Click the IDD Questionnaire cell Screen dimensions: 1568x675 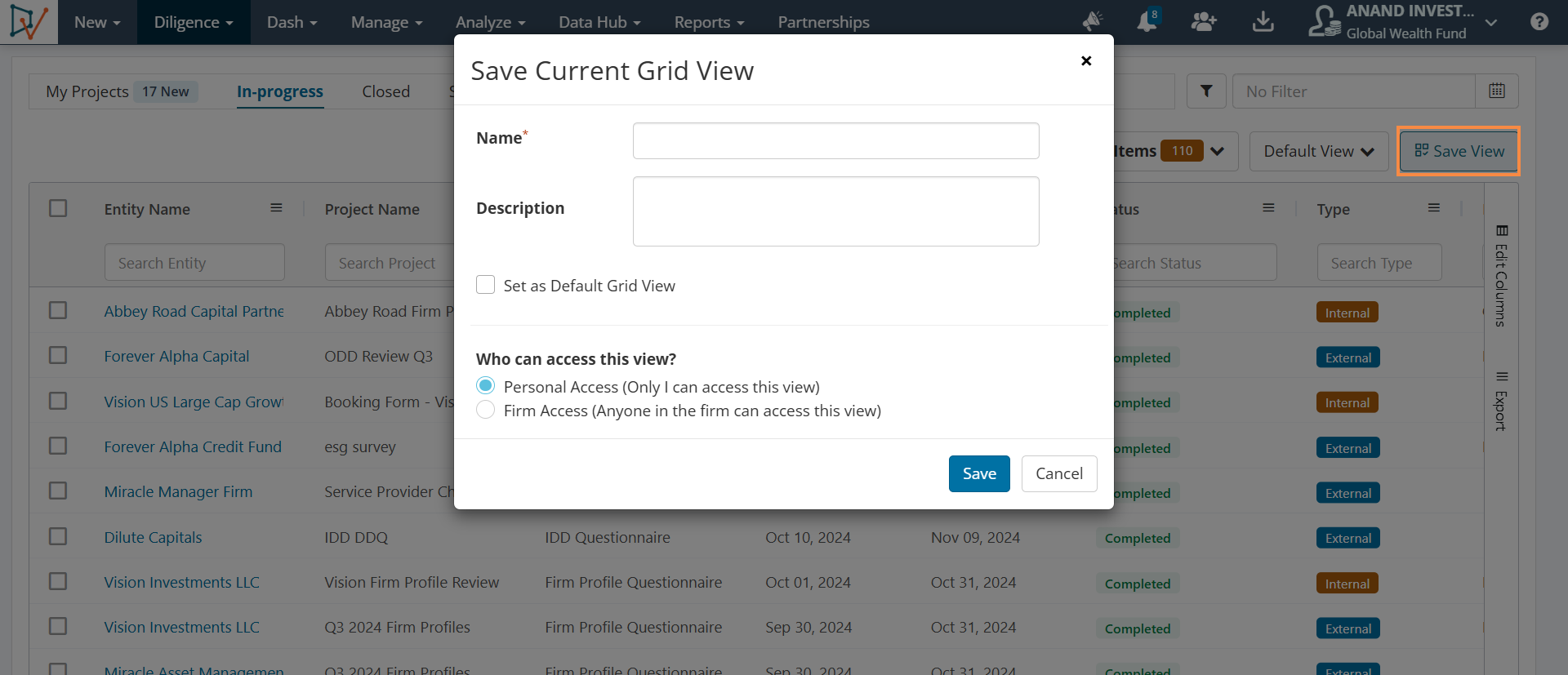608,537
